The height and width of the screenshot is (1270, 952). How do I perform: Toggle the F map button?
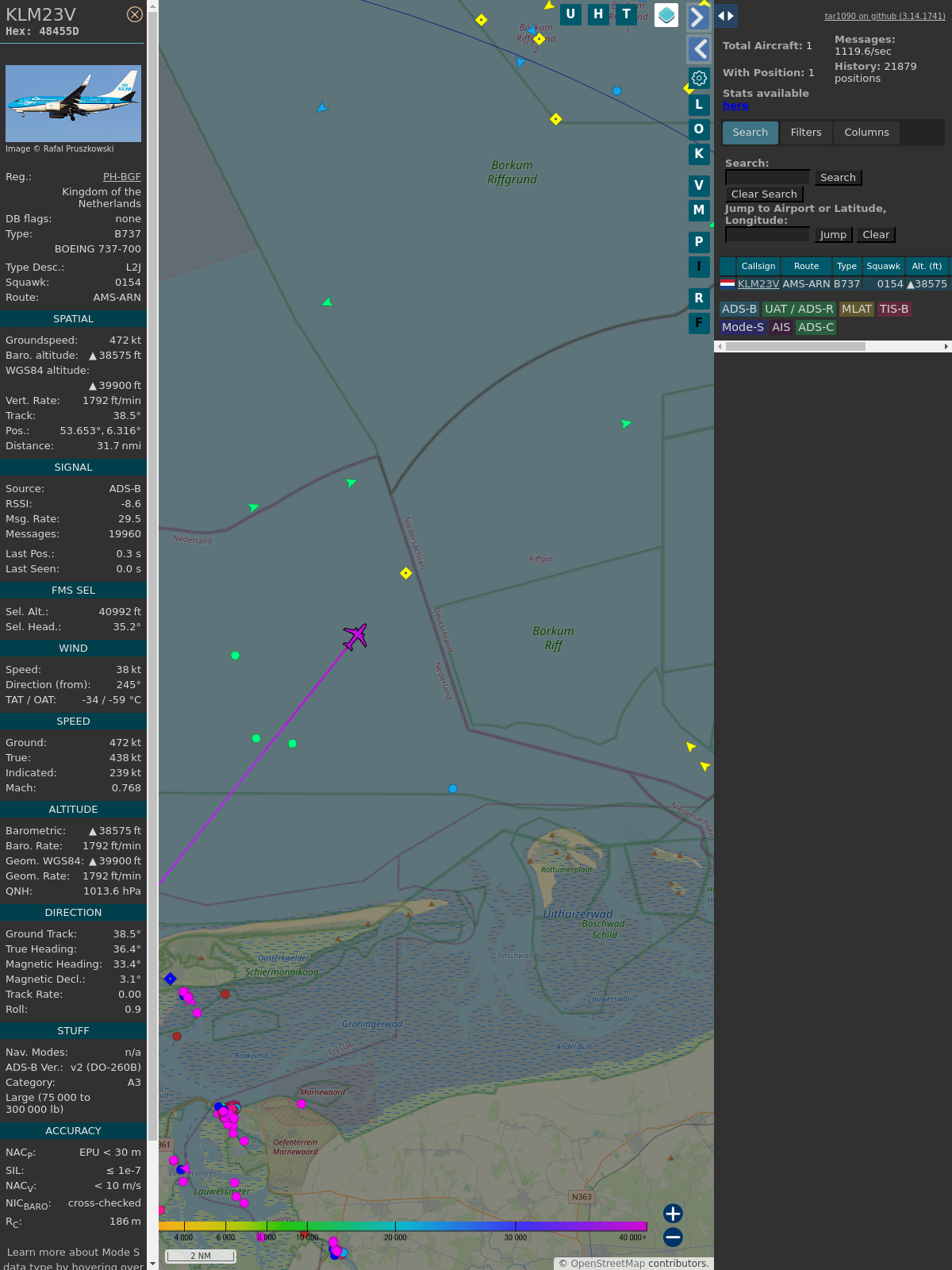(699, 323)
